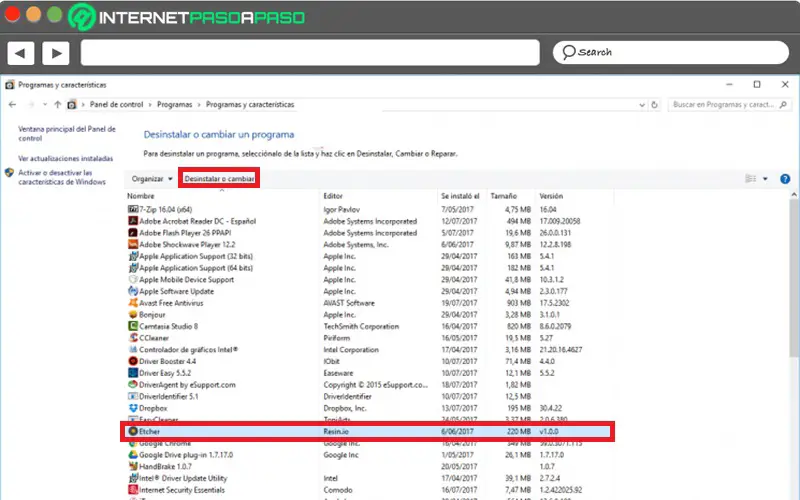Screen dimensions: 800x500
Task: Click the CCleaner program icon
Action: click(133, 337)
